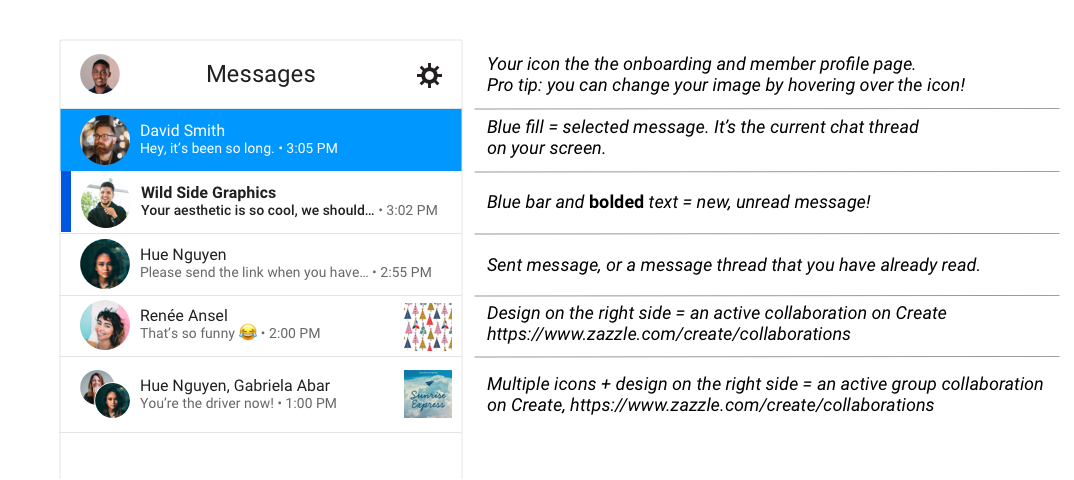The image size is (1074, 480).
Task: Click Wild Side Graphics avatar
Action: pos(105,203)
